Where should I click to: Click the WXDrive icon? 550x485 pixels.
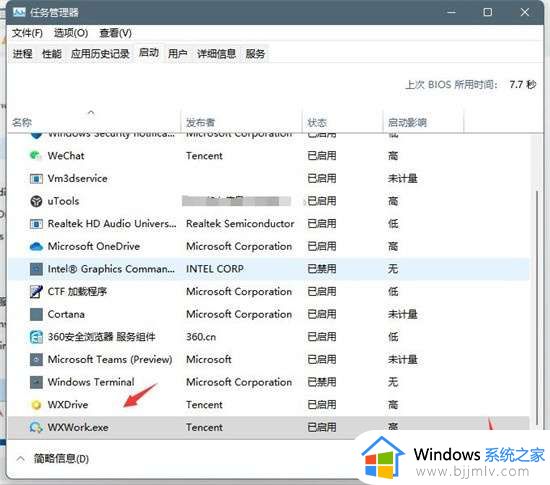click(x=36, y=405)
